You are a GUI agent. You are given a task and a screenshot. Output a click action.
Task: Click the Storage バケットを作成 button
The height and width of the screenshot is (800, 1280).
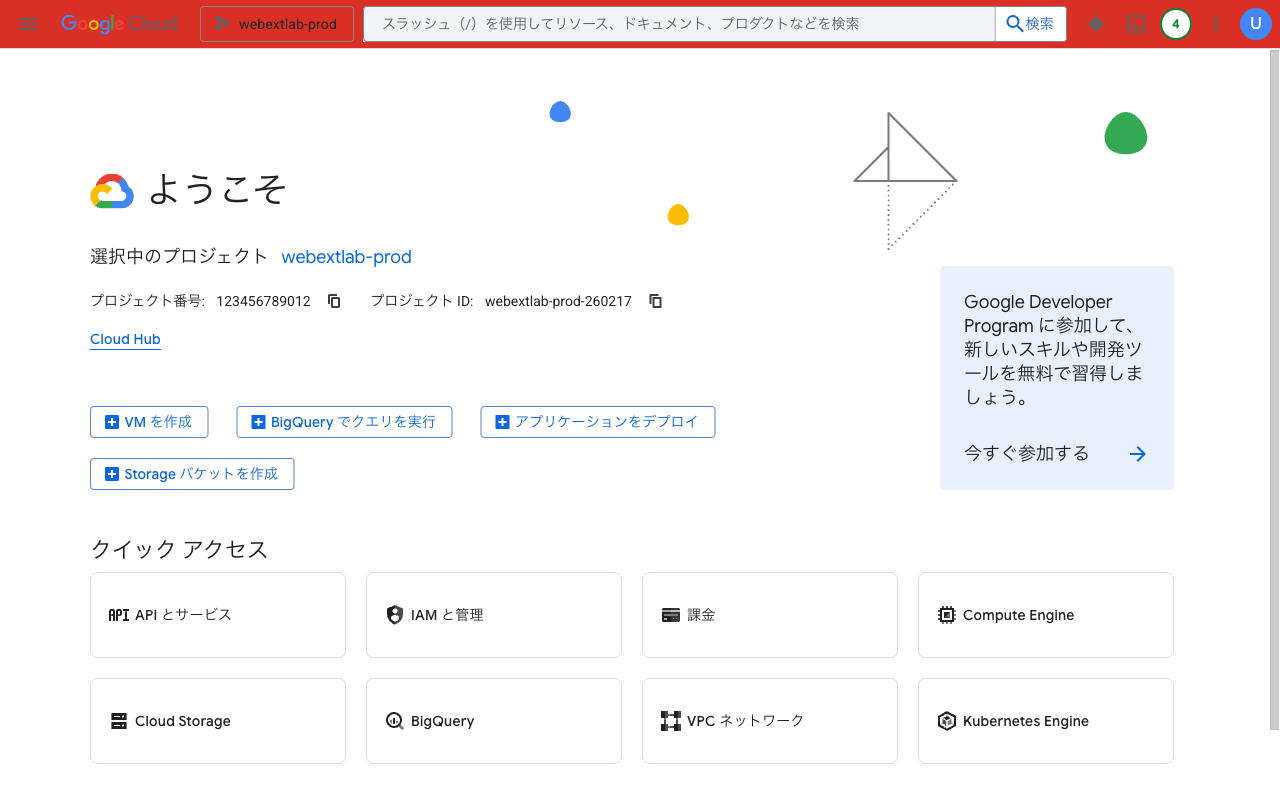point(192,473)
